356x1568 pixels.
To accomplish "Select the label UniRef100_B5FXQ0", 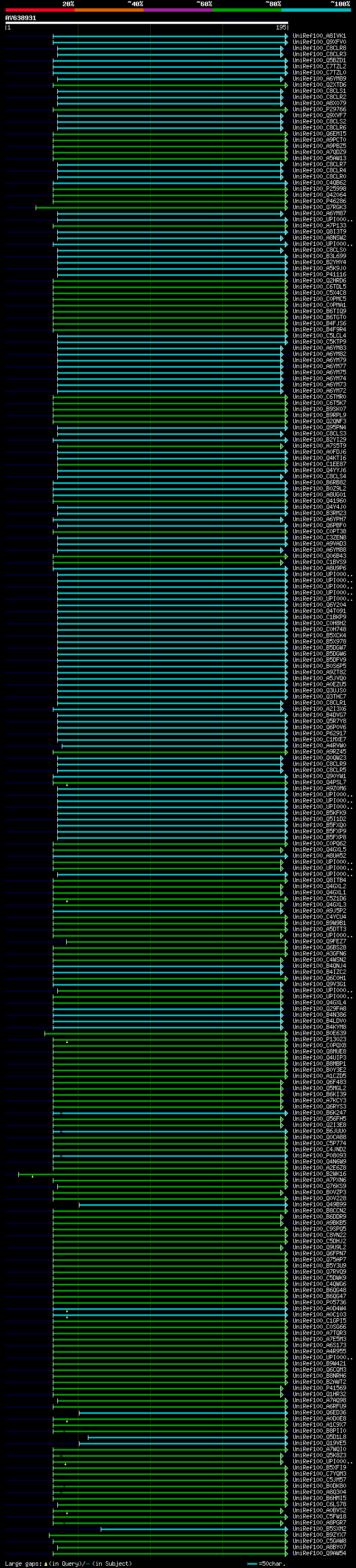I will pos(319,825).
